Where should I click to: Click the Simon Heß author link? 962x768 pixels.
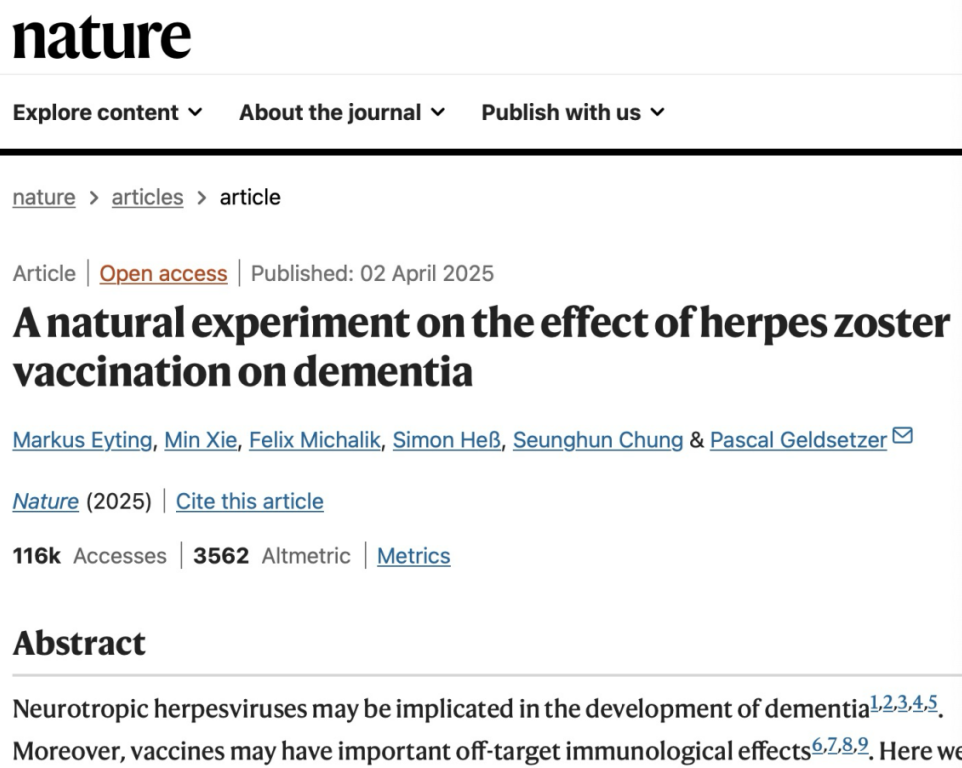click(x=447, y=440)
